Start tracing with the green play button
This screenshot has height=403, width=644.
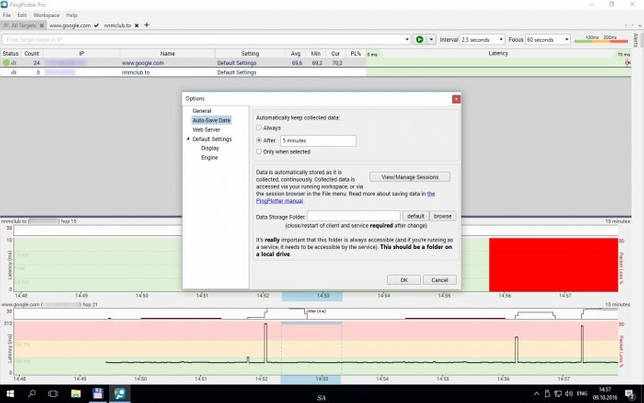419,39
